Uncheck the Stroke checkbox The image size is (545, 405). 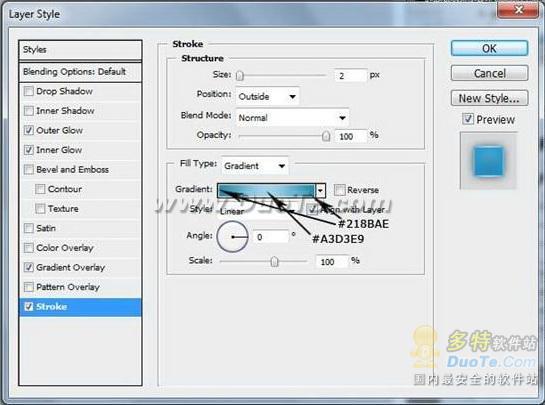29,306
